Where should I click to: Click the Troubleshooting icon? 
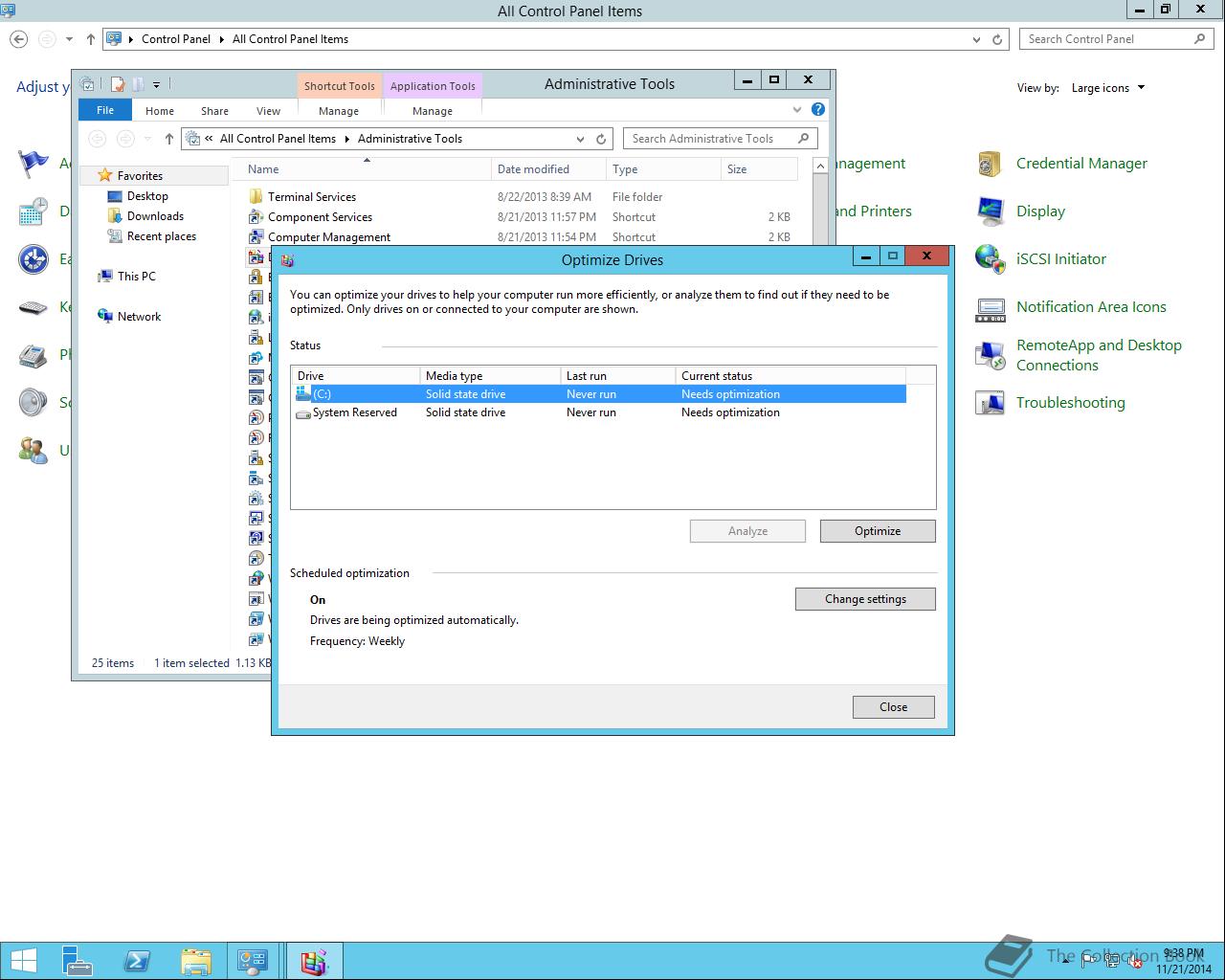989,403
